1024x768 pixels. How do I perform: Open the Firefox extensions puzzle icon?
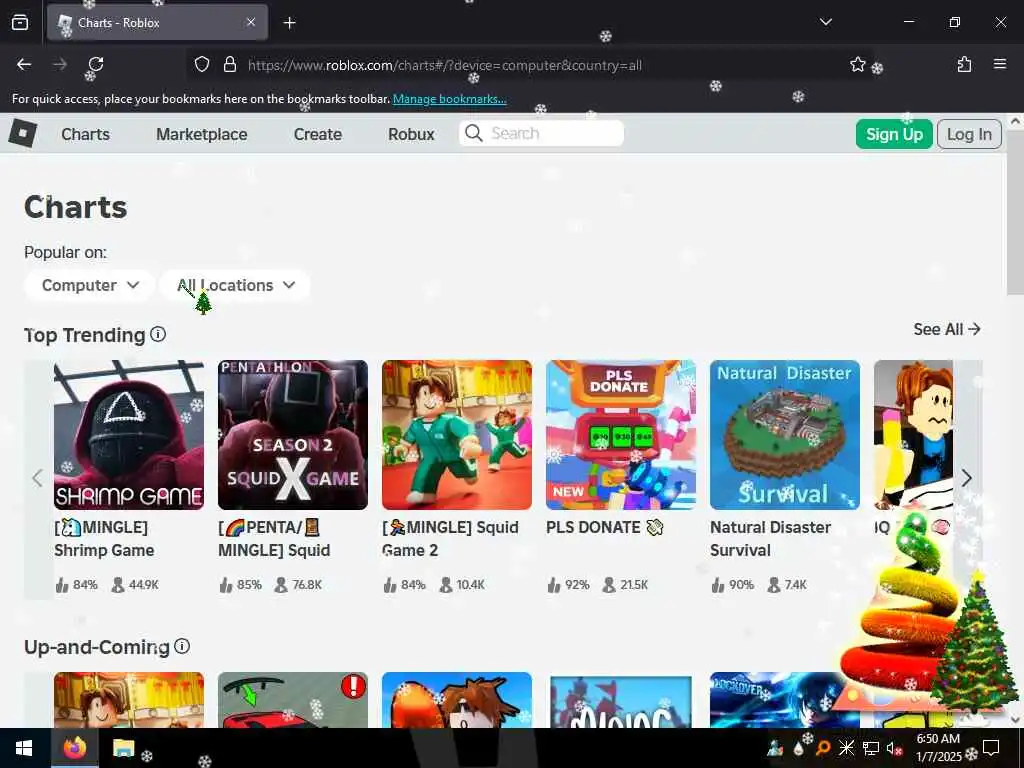click(x=964, y=64)
